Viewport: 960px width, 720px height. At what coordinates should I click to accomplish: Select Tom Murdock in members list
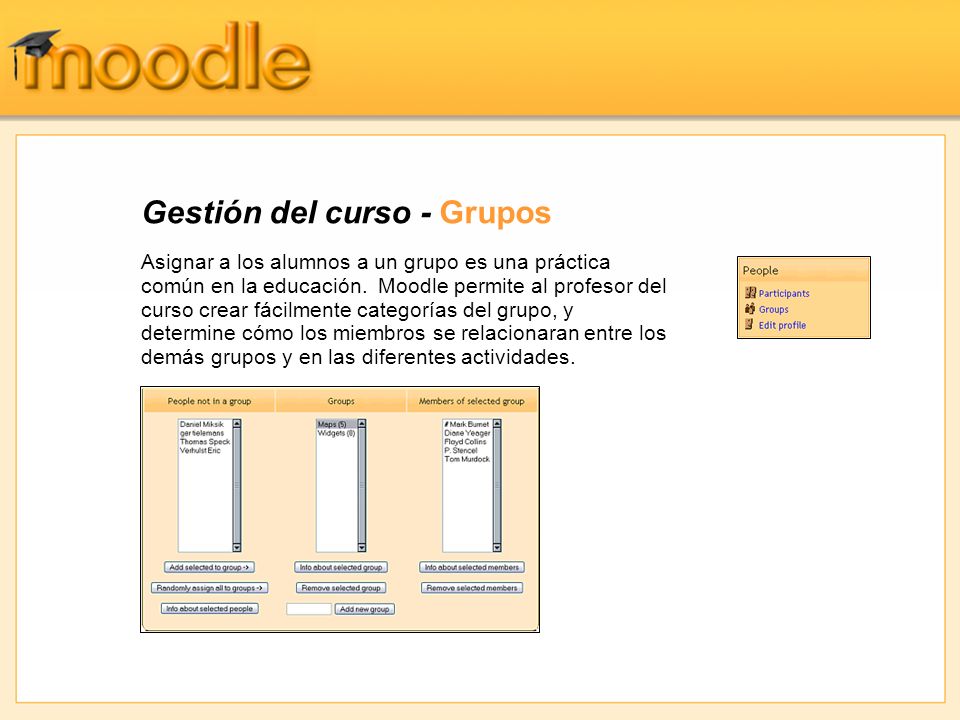coord(467,459)
